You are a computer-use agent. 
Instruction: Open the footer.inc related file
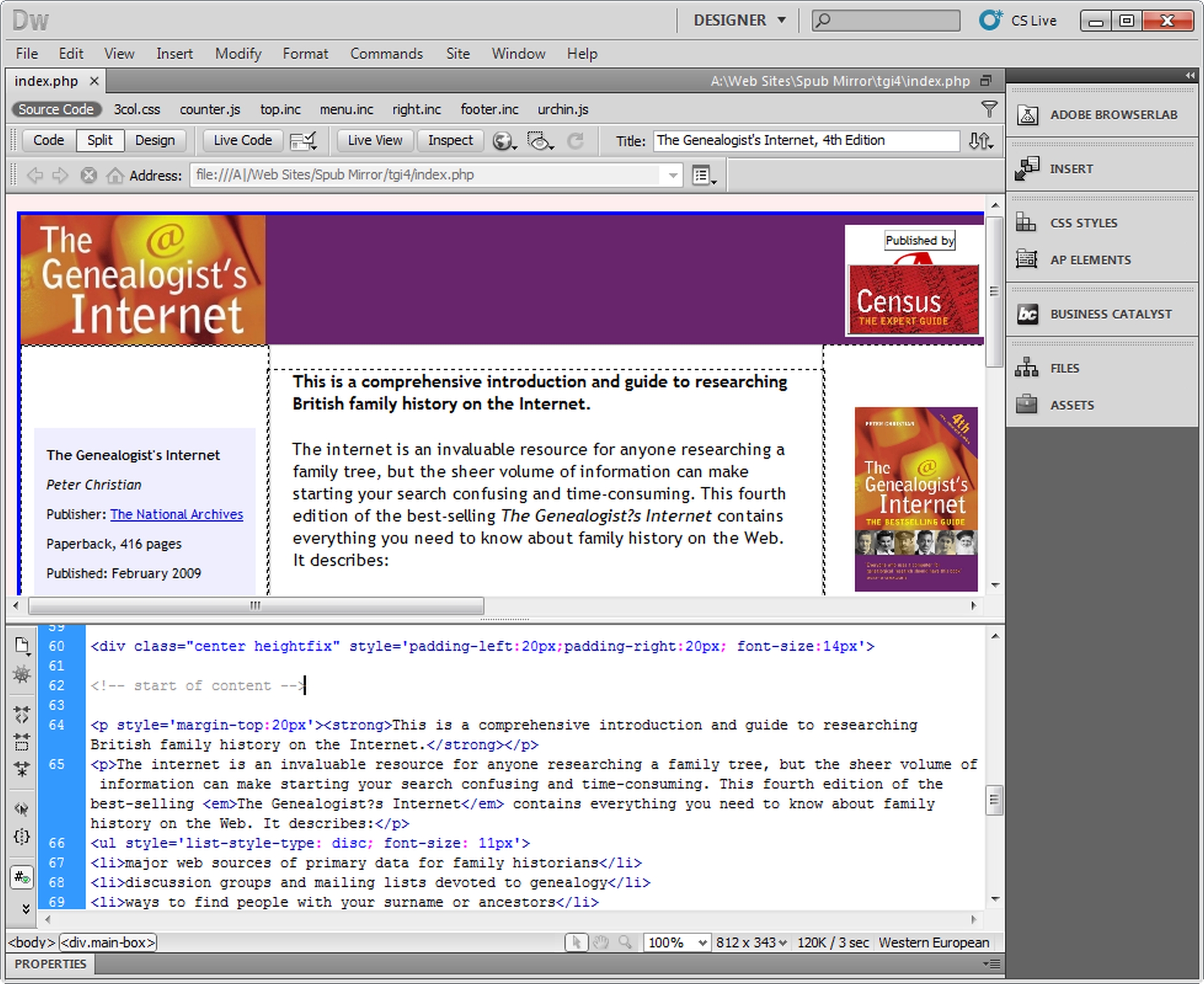(489, 109)
